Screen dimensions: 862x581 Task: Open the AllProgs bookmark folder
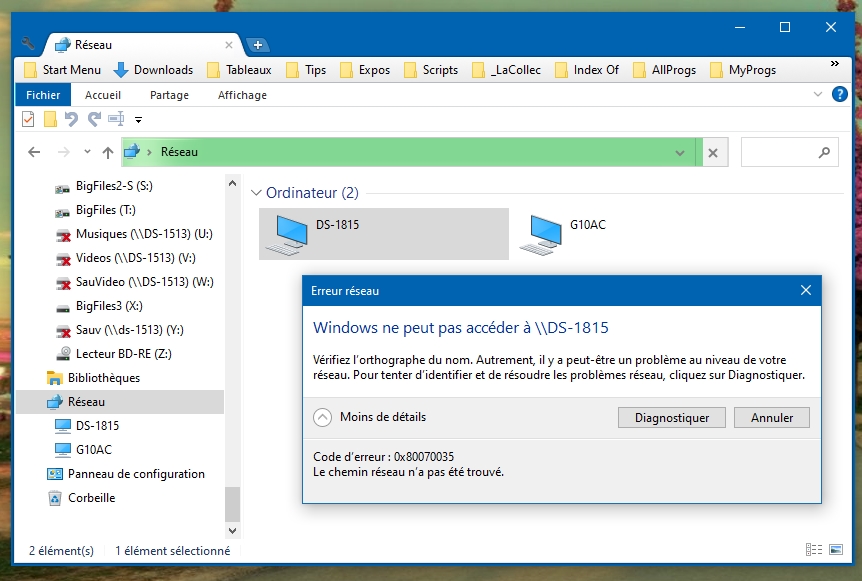[x=665, y=70]
